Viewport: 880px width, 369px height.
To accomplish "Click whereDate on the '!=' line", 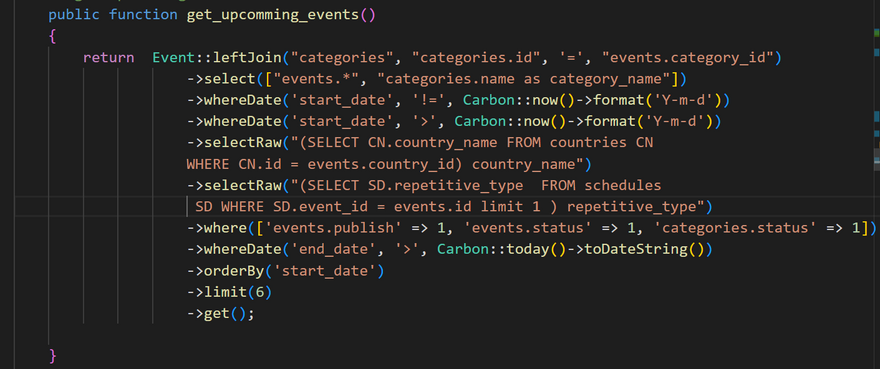I will click(x=242, y=100).
